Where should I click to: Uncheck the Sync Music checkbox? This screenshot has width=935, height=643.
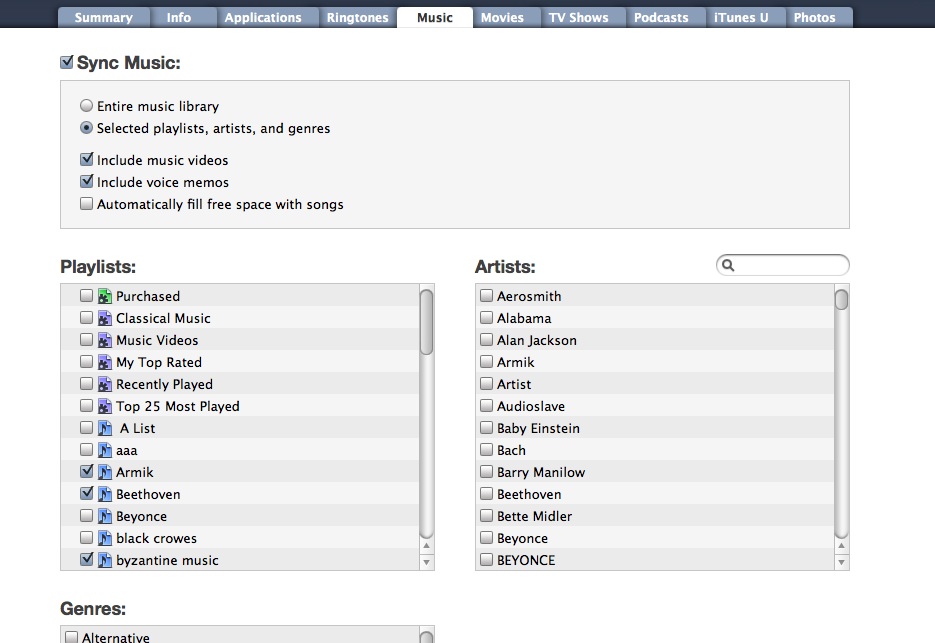(67, 62)
